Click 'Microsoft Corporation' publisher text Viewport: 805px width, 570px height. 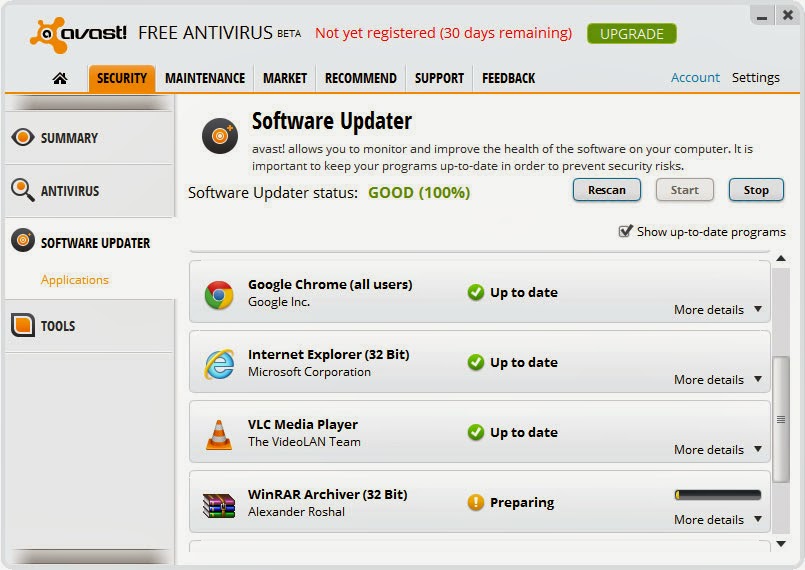[x=309, y=372]
